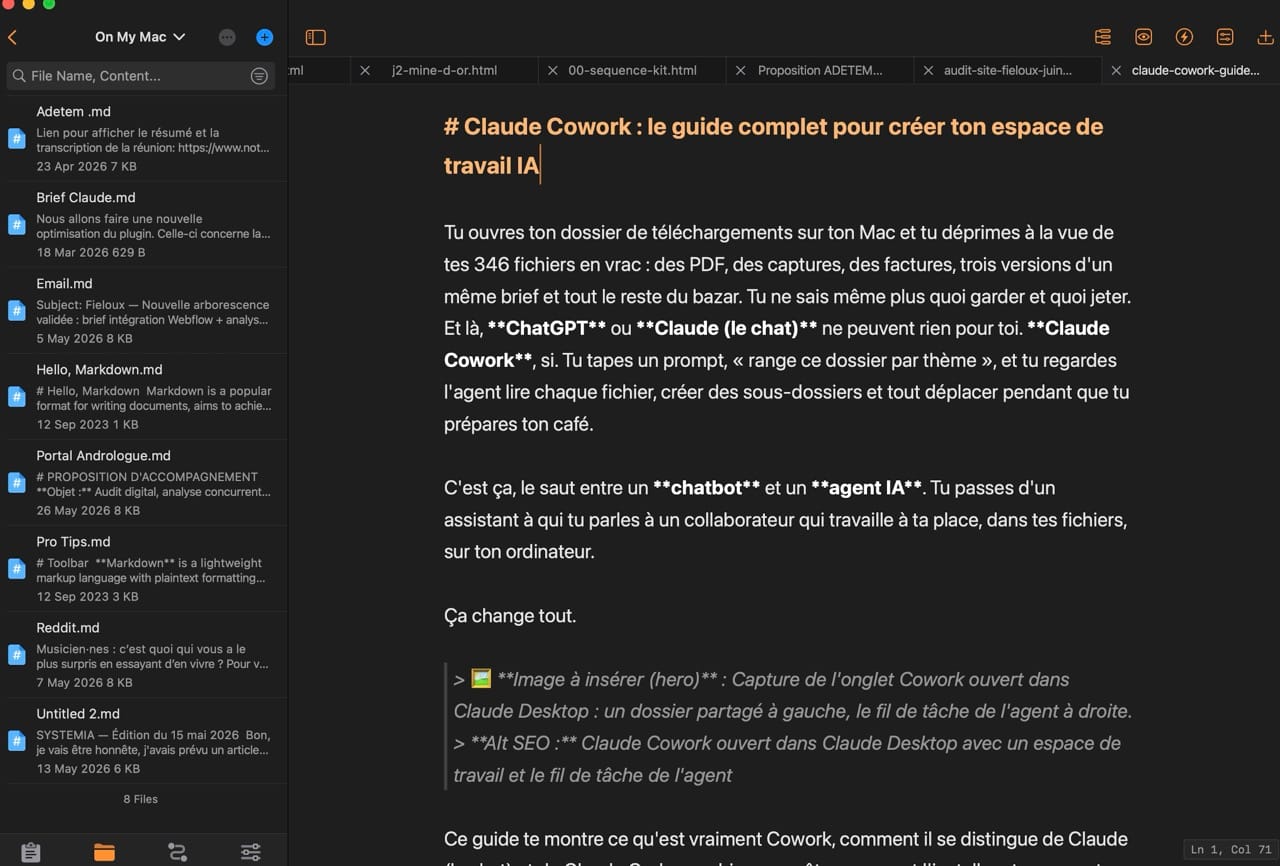1280x866 pixels.
Task: Open the route workflow icon at bottom
Action: coord(177,852)
